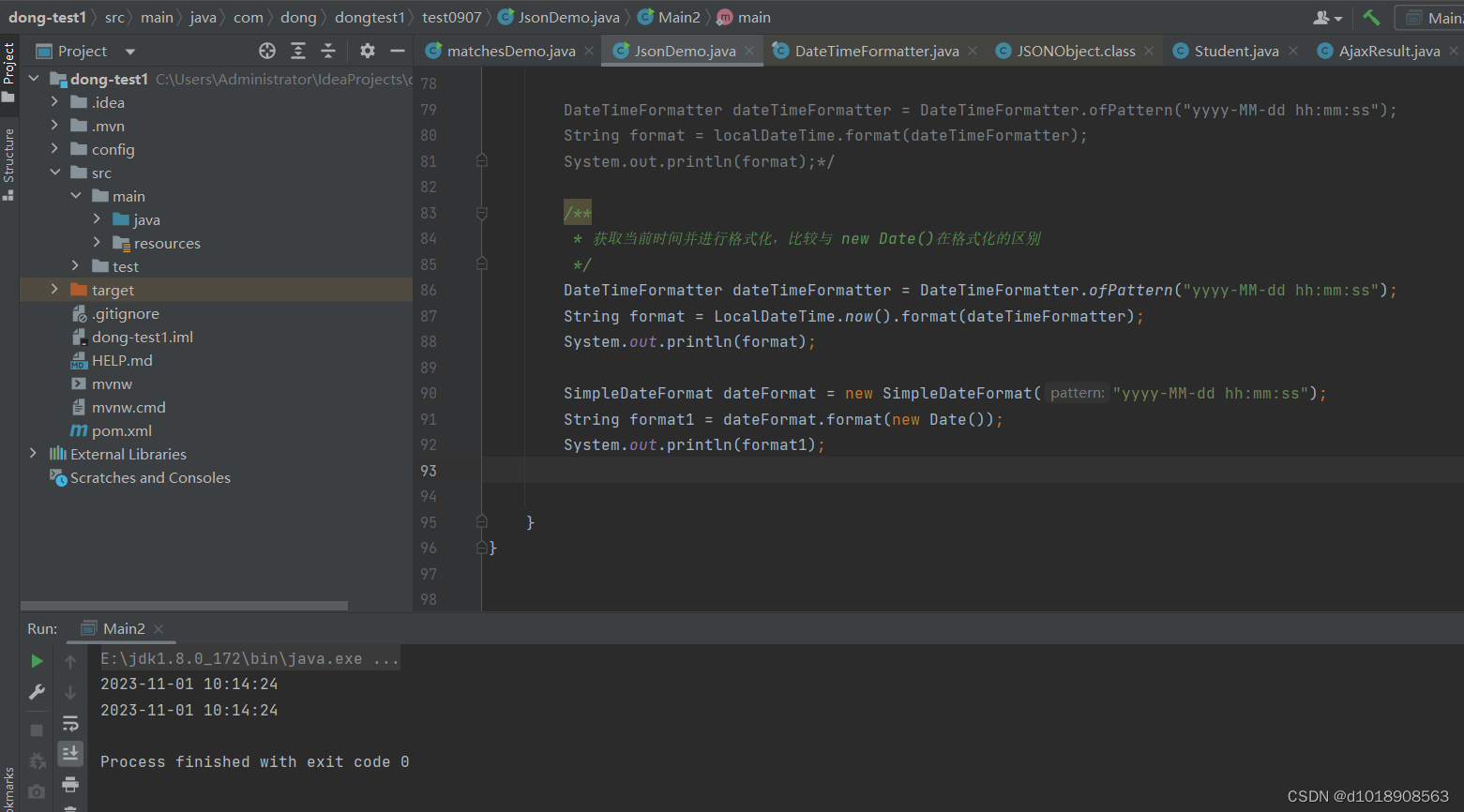Click the Expand All icon in Project panel
Image resolution: width=1464 pixels, height=812 pixels.
[298, 51]
